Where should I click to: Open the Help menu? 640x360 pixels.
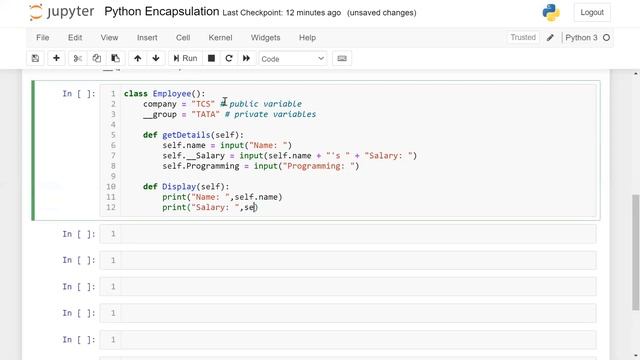pyautogui.click(x=307, y=38)
